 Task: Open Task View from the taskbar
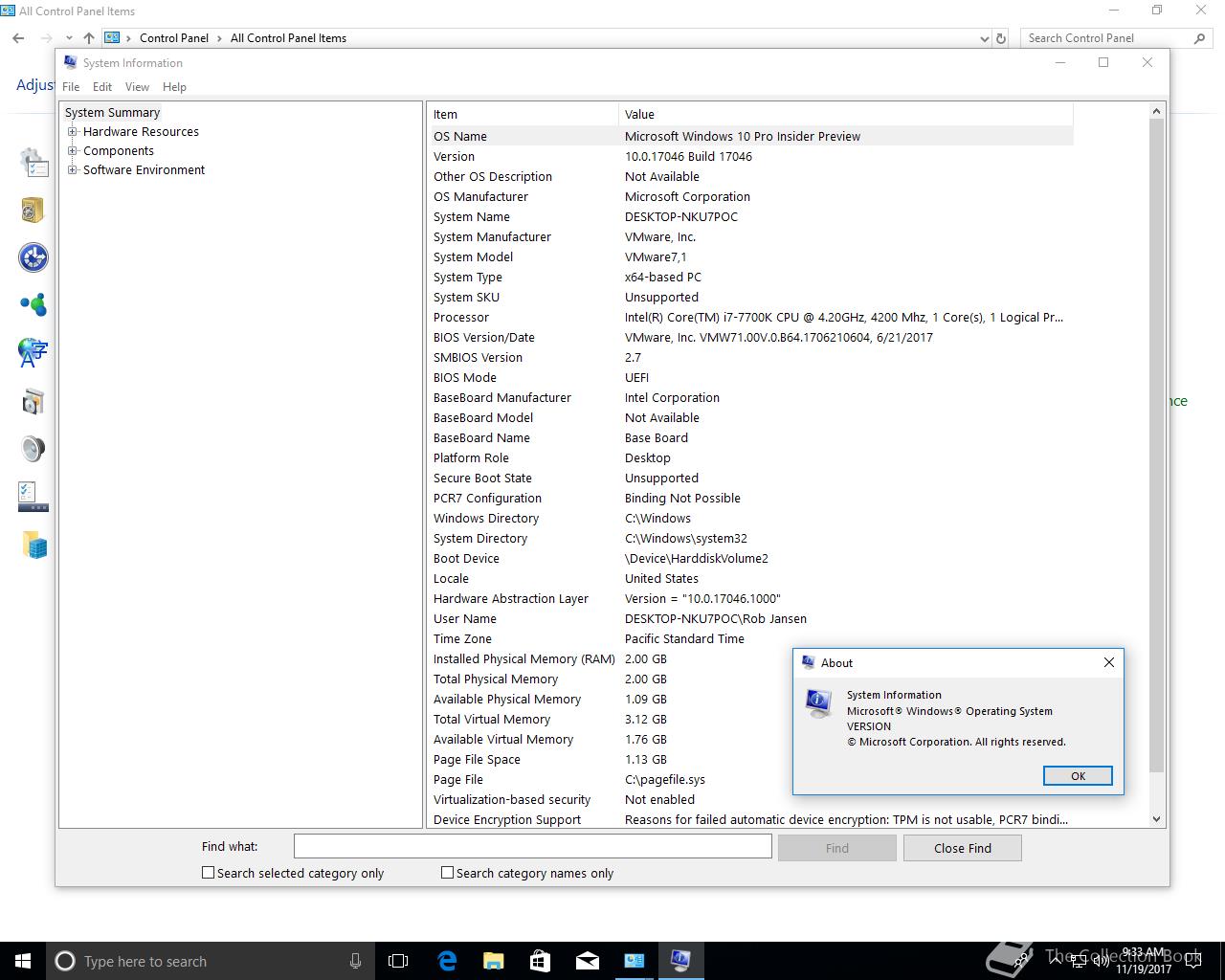pyautogui.click(x=398, y=961)
